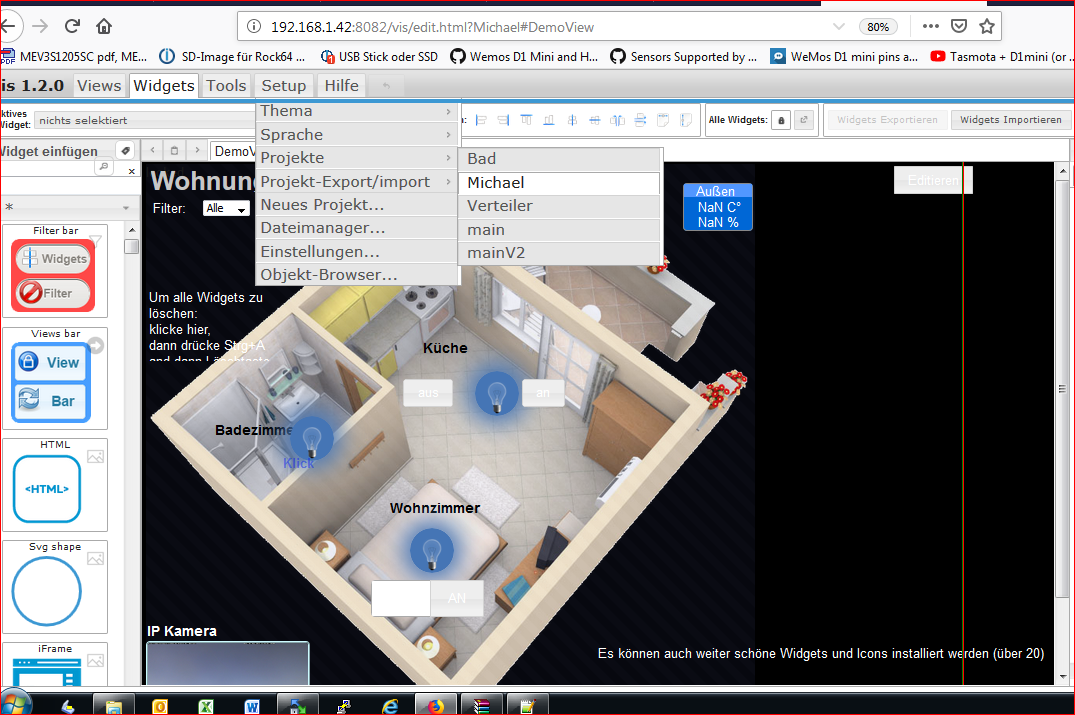The height and width of the screenshot is (715, 1075).
Task: Align widgets top icon
Action: 527,120
